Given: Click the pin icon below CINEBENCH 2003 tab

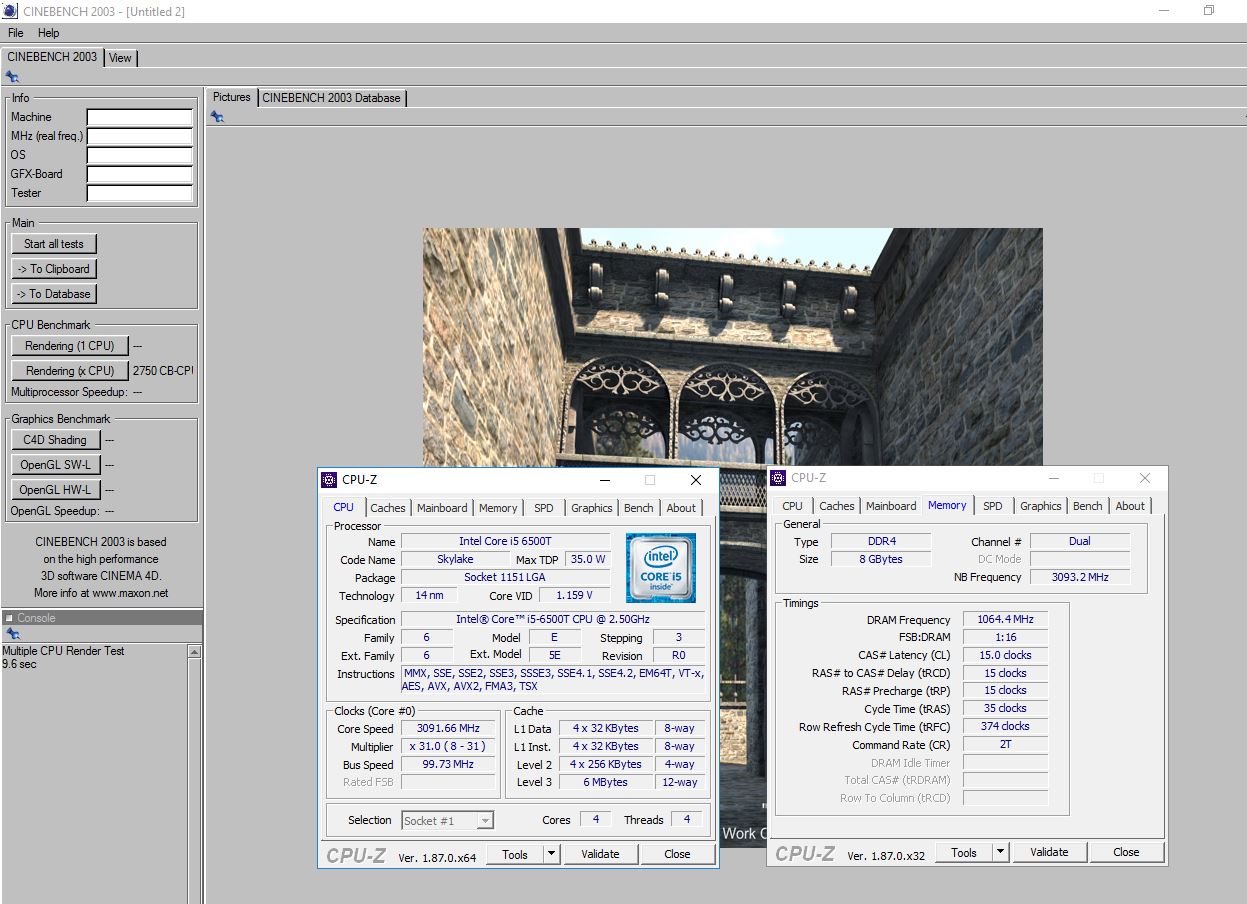Looking at the screenshot, I should (12, 76).
